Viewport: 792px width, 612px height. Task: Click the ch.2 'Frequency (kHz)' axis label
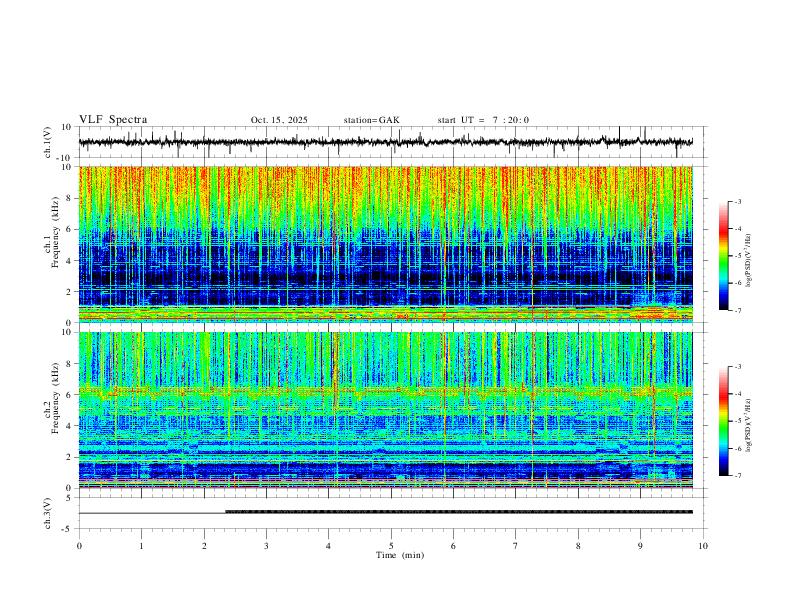(56, 398)
